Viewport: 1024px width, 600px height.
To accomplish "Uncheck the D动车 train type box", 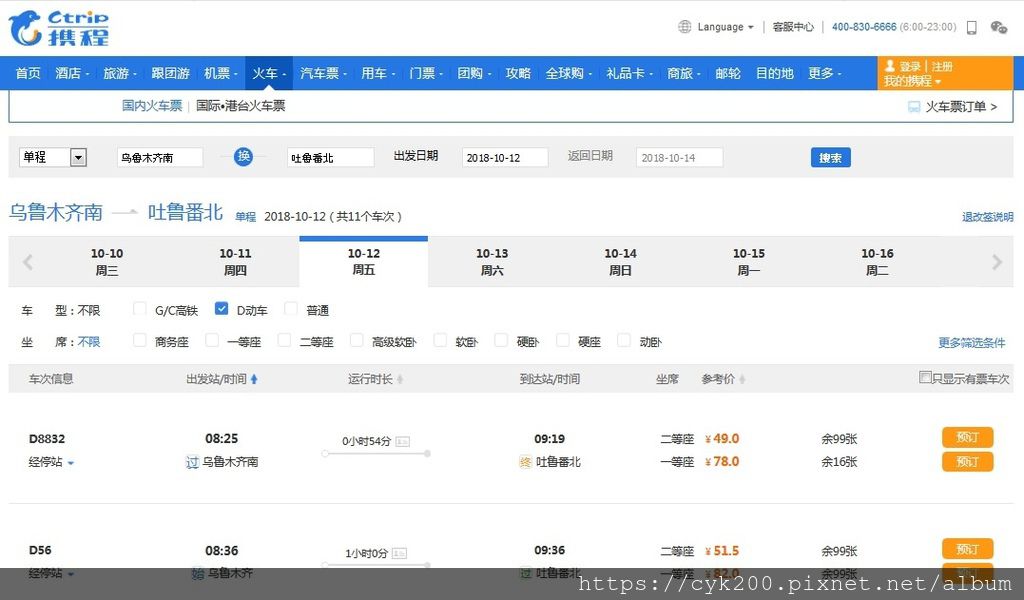I will coord(221,309).
